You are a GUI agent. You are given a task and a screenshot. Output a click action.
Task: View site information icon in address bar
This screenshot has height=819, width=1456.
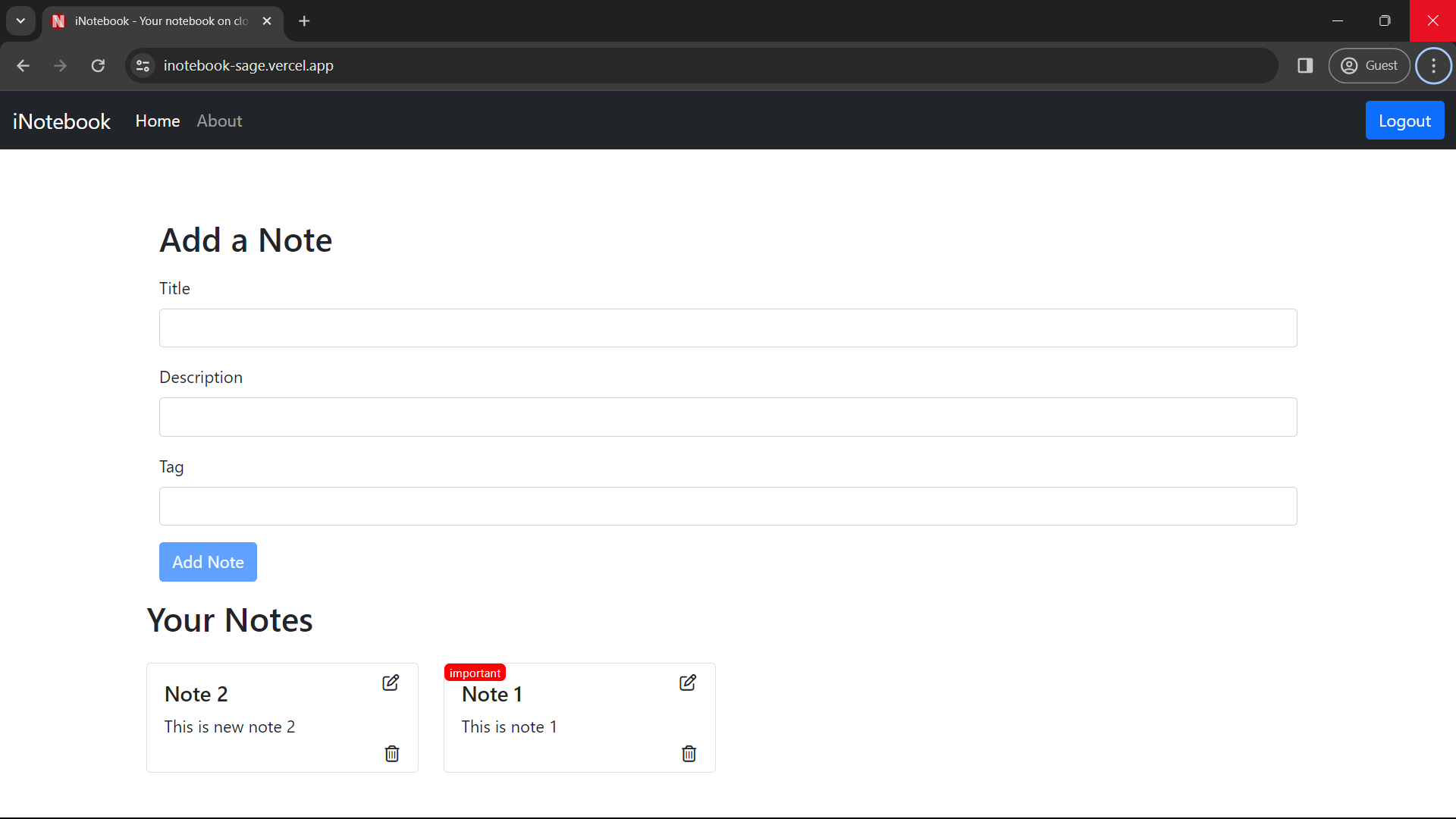(x=143, y=66)
